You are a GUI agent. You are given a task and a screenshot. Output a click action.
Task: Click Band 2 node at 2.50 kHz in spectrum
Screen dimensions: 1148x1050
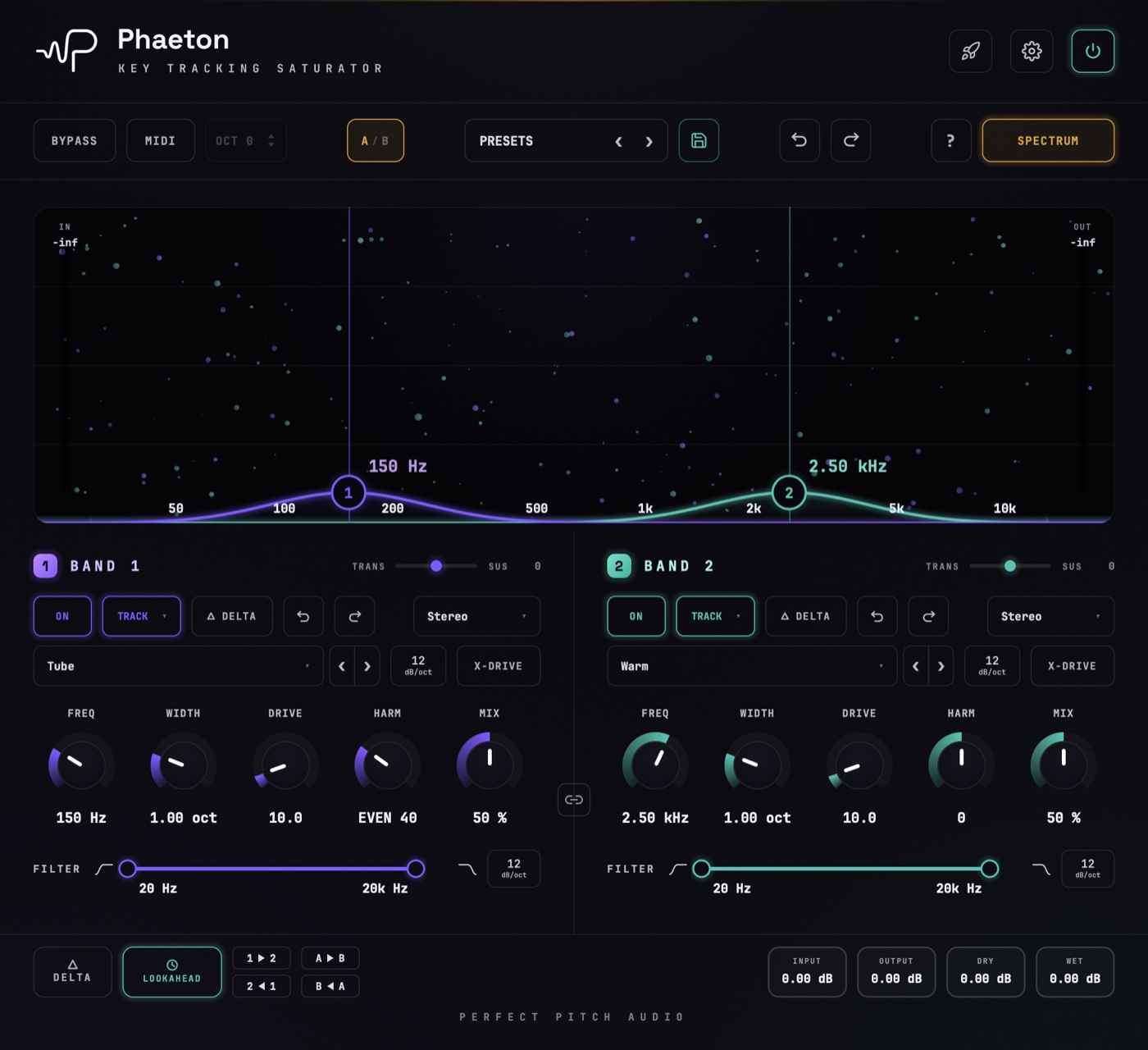coord(789,493)
